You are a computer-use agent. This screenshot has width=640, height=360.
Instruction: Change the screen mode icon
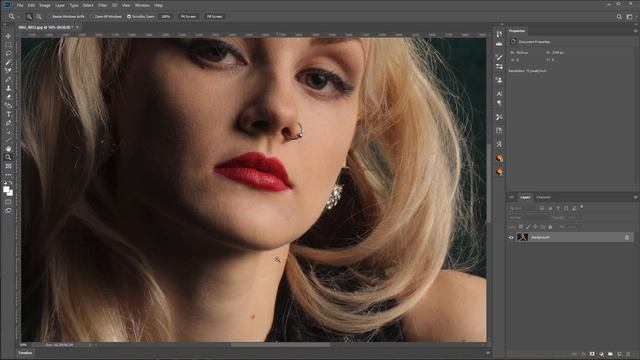8,211
